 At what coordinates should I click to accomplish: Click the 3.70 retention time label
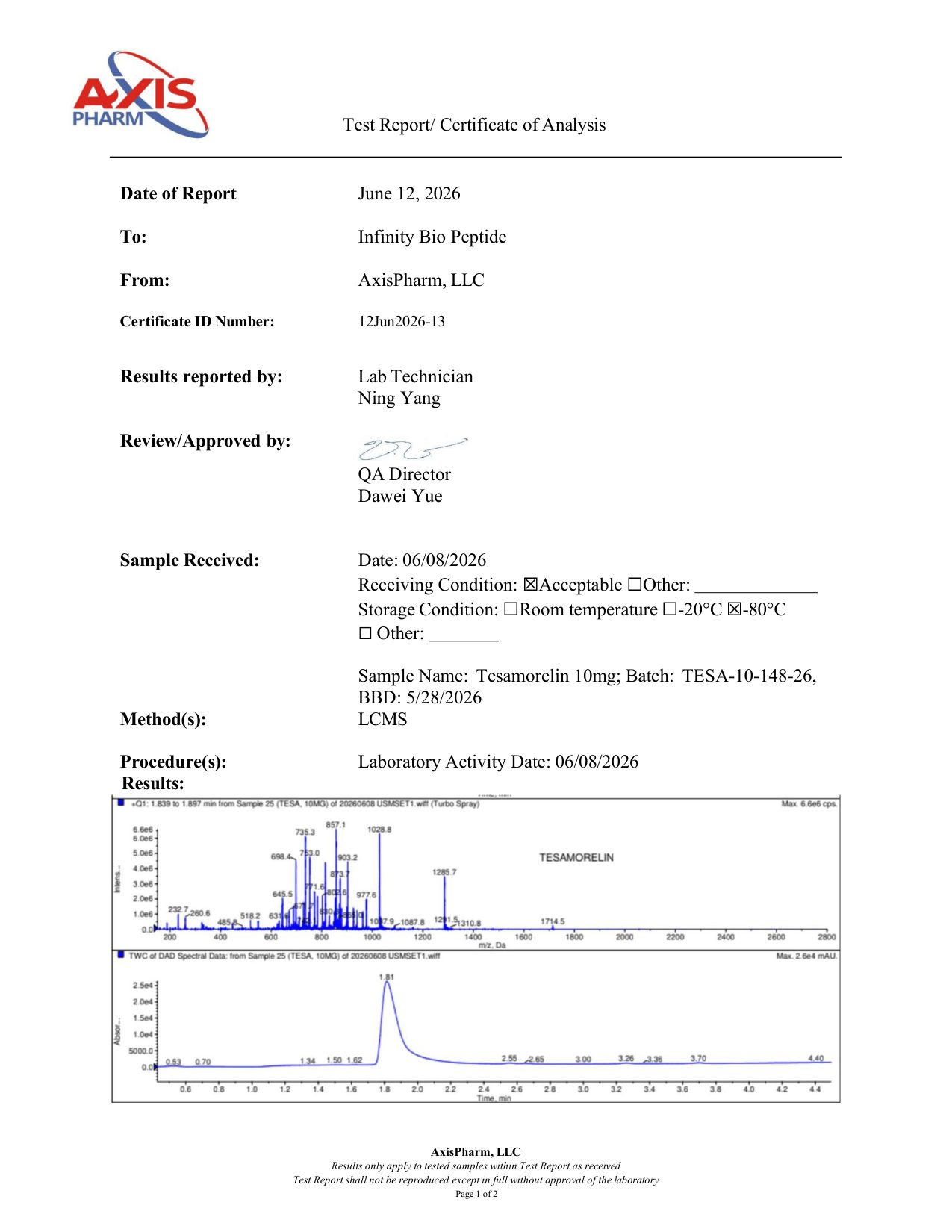click(697, 1057)
